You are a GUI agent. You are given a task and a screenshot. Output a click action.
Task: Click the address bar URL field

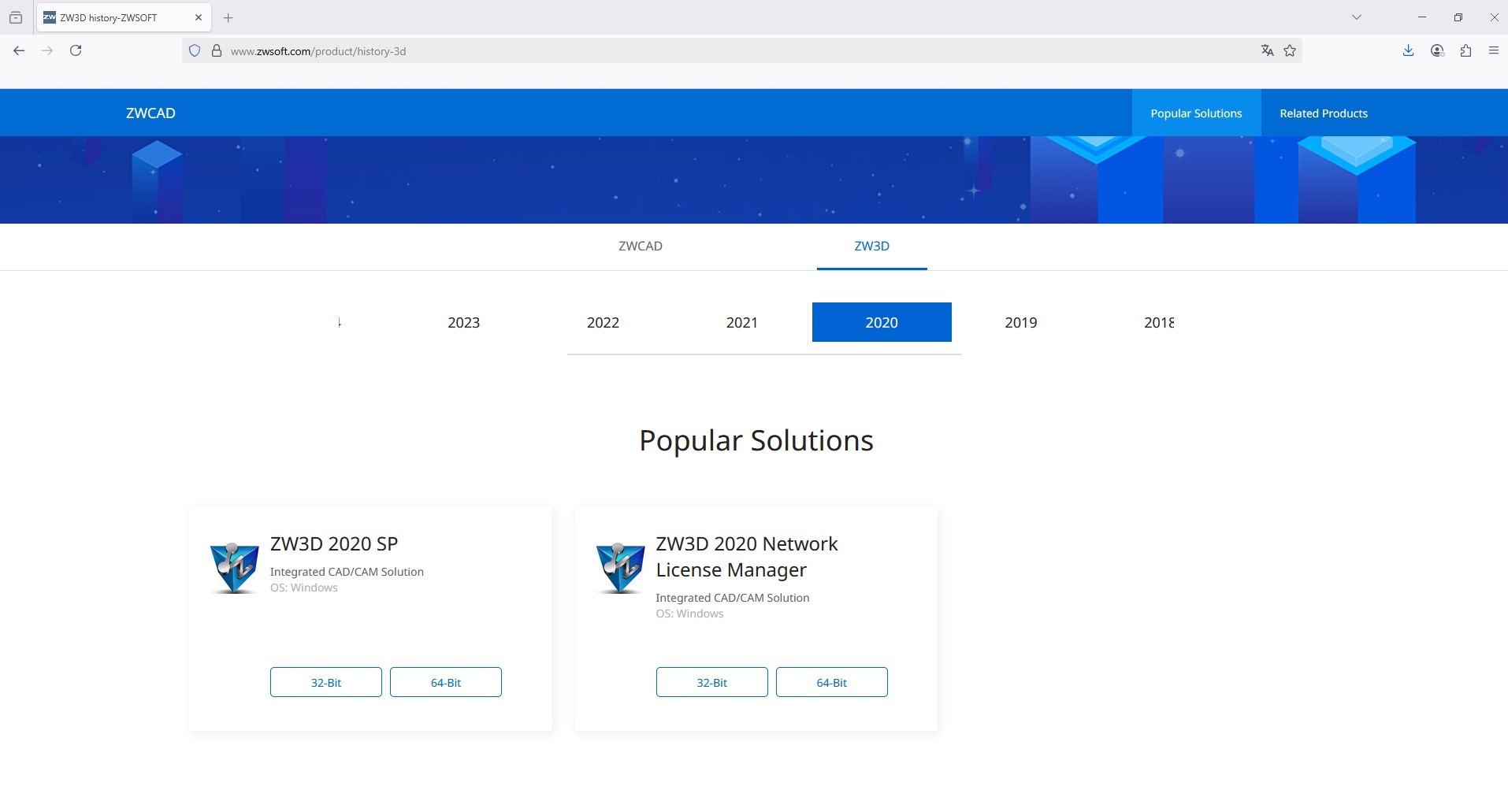[741, 51]
